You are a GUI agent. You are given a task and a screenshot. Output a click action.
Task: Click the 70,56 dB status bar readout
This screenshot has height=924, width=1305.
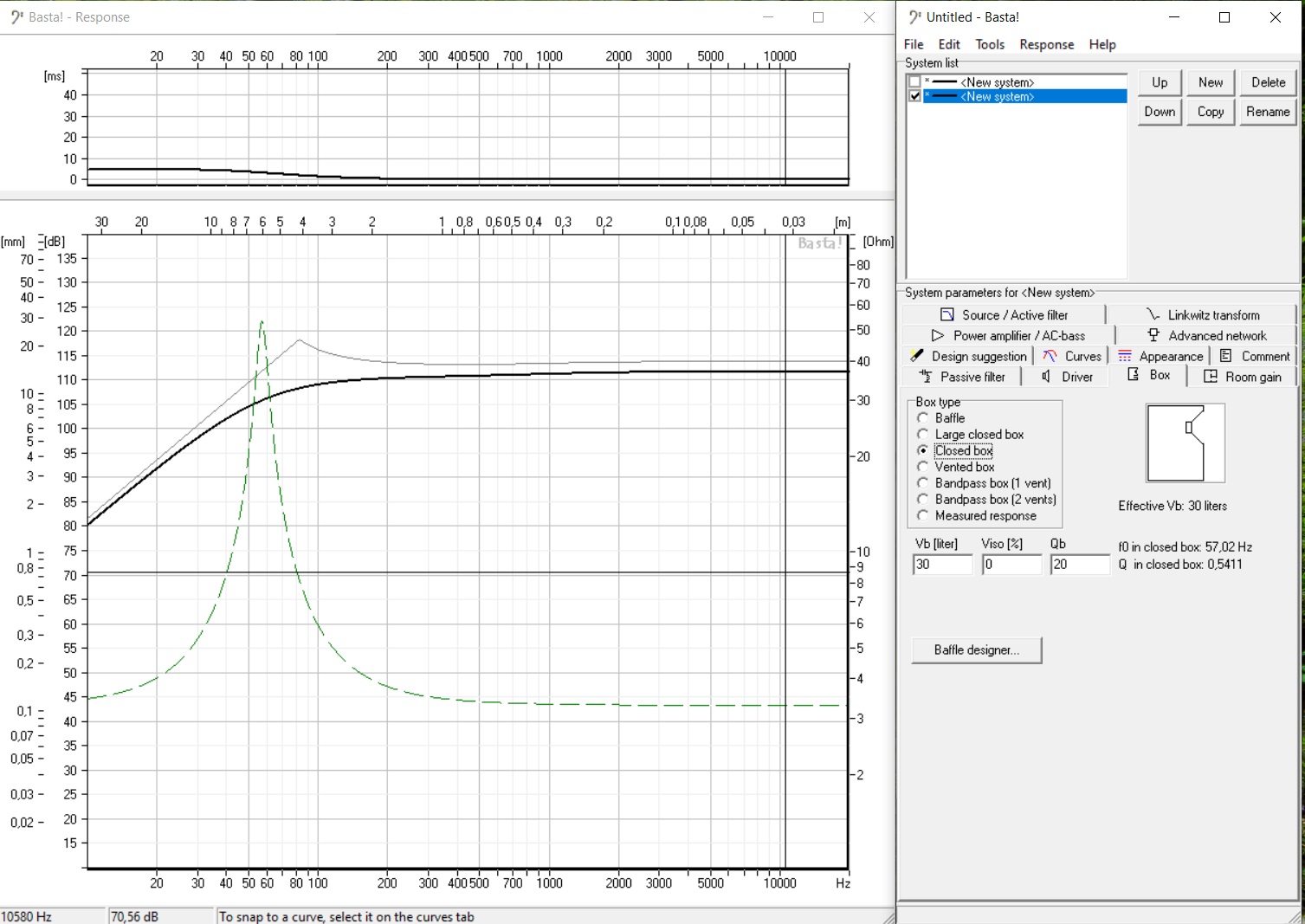[160, 916]
